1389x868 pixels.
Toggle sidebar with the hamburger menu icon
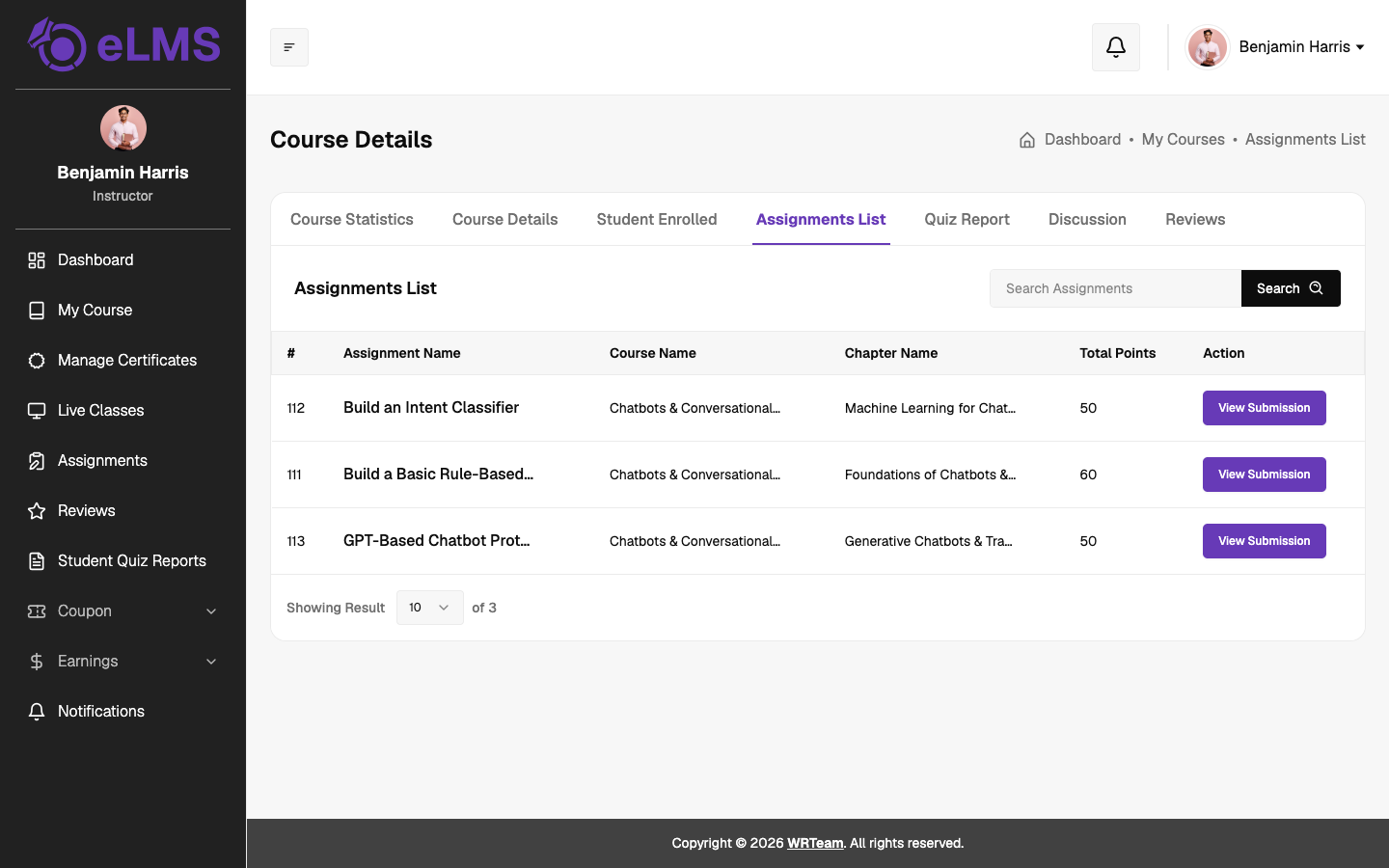coord(289,47)
